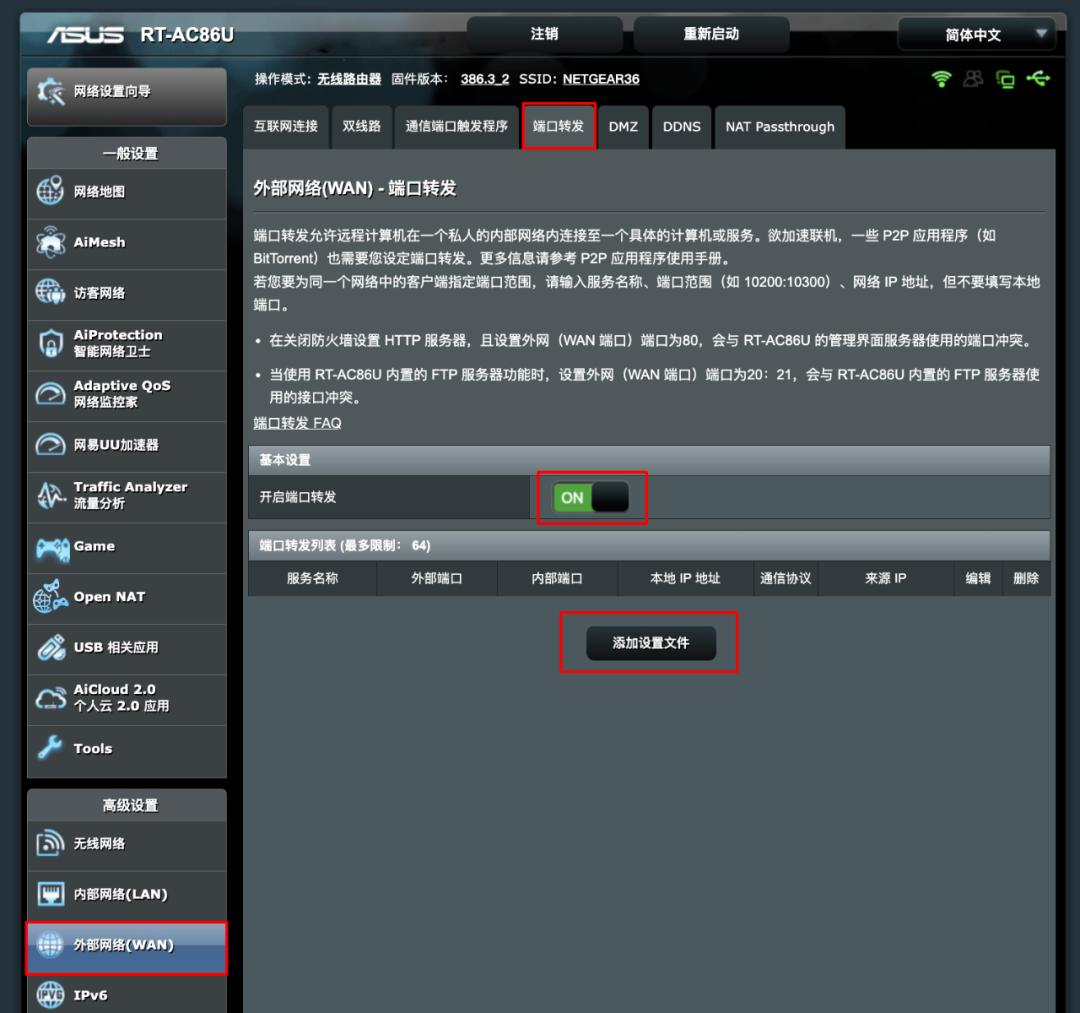
Task: Select the DDNS tab
Action: pos(681,127)
